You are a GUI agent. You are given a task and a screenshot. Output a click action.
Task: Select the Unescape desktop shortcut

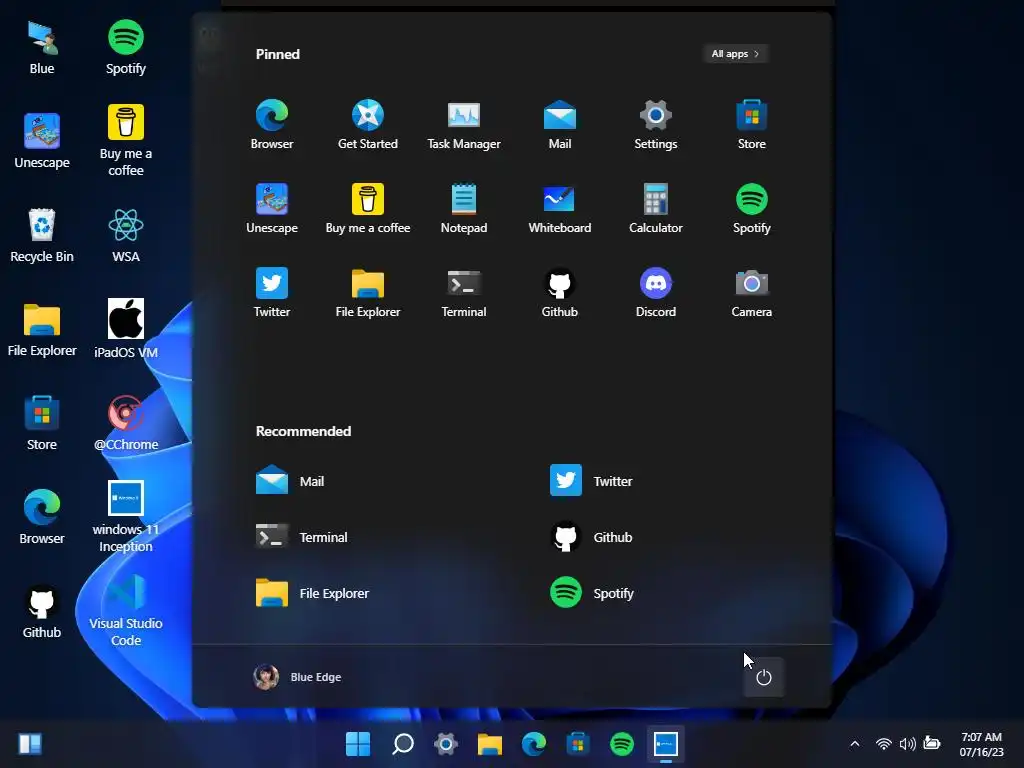42,141
